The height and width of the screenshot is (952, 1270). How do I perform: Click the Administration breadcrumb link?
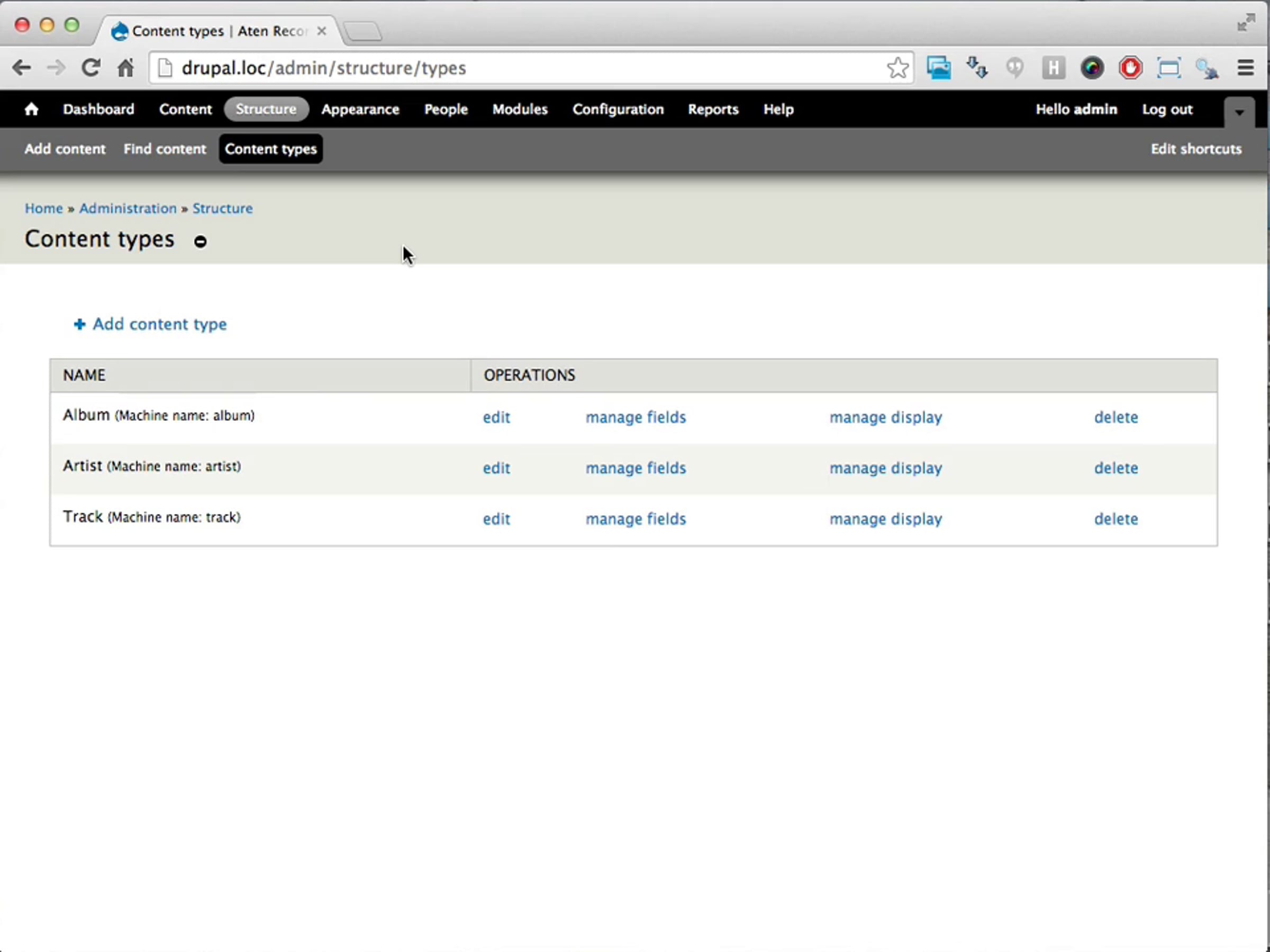[x=128, y=208]
